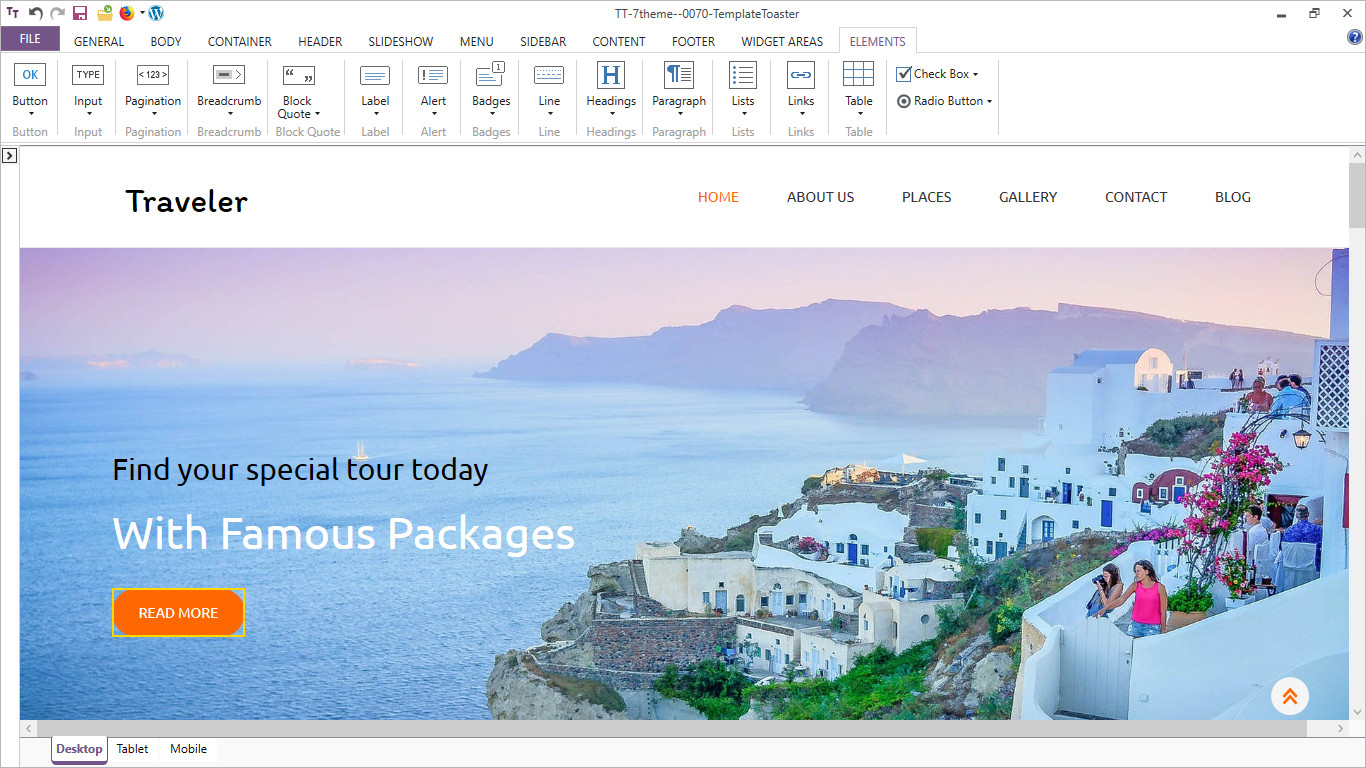The image size is (1366, 768).
Task: Switch to the SLIDESHOW ribbon tab
Action: pos(401,41)
